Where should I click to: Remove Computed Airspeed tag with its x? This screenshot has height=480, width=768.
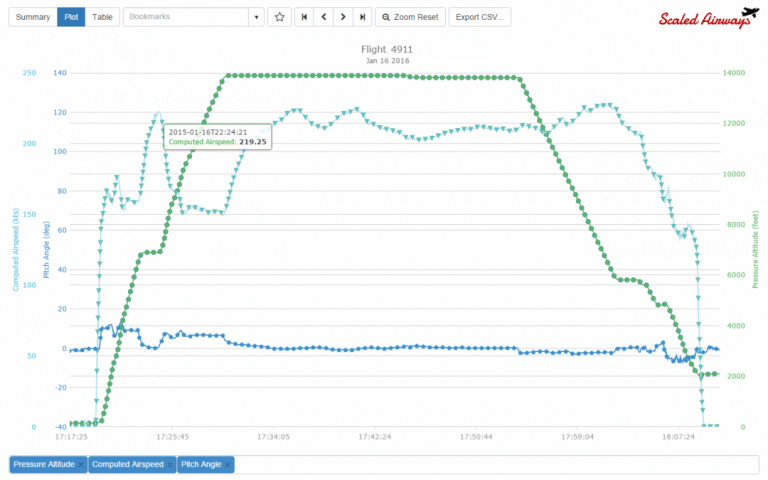[171, 465]
